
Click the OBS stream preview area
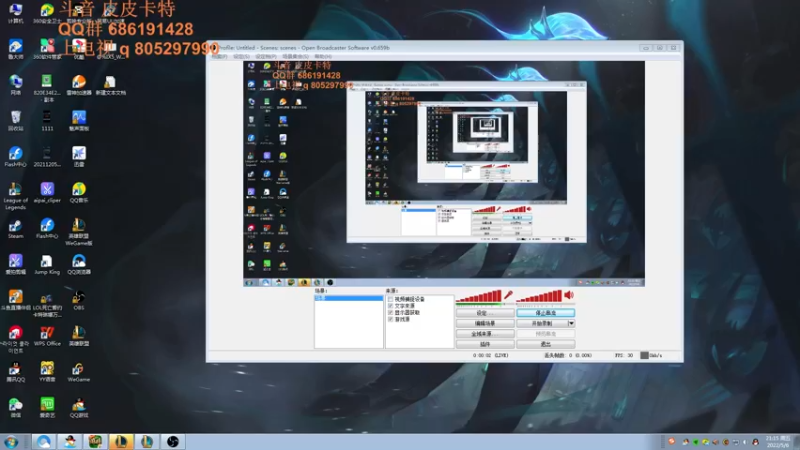tap(444, 173)
